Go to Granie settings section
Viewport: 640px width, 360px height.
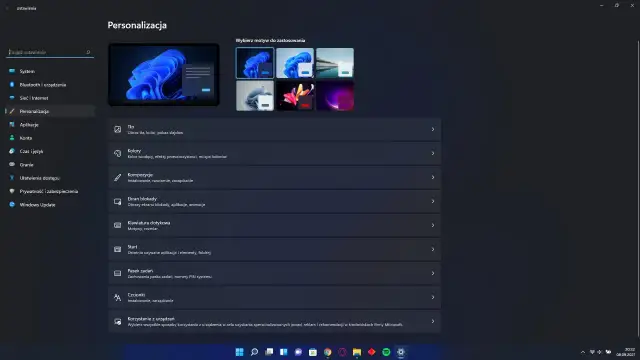coord(50,164)
